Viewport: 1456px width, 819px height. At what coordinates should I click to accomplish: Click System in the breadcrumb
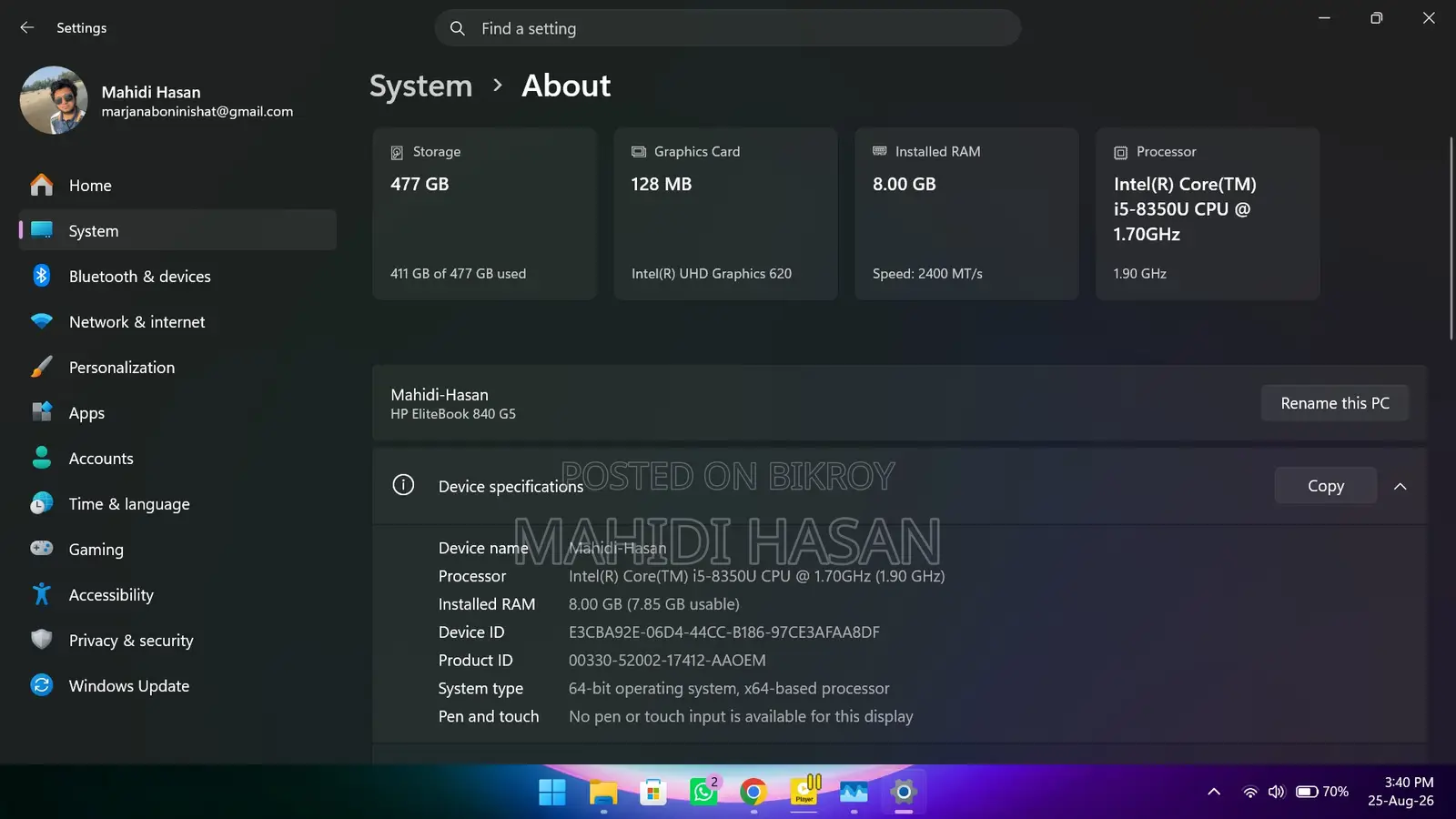pyautogui.click(x=421, y=86)
